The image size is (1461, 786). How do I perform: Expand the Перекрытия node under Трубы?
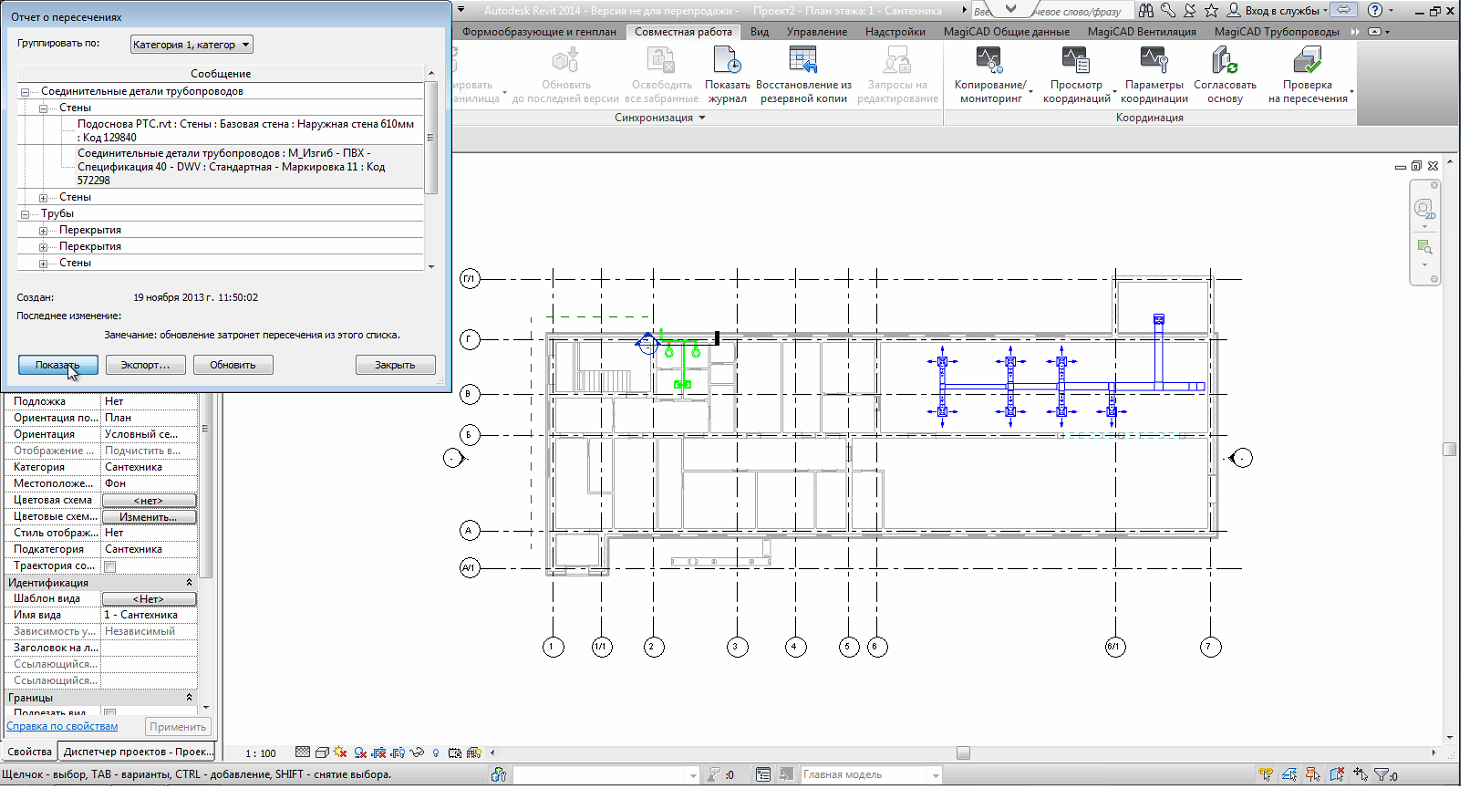(44, 230)
